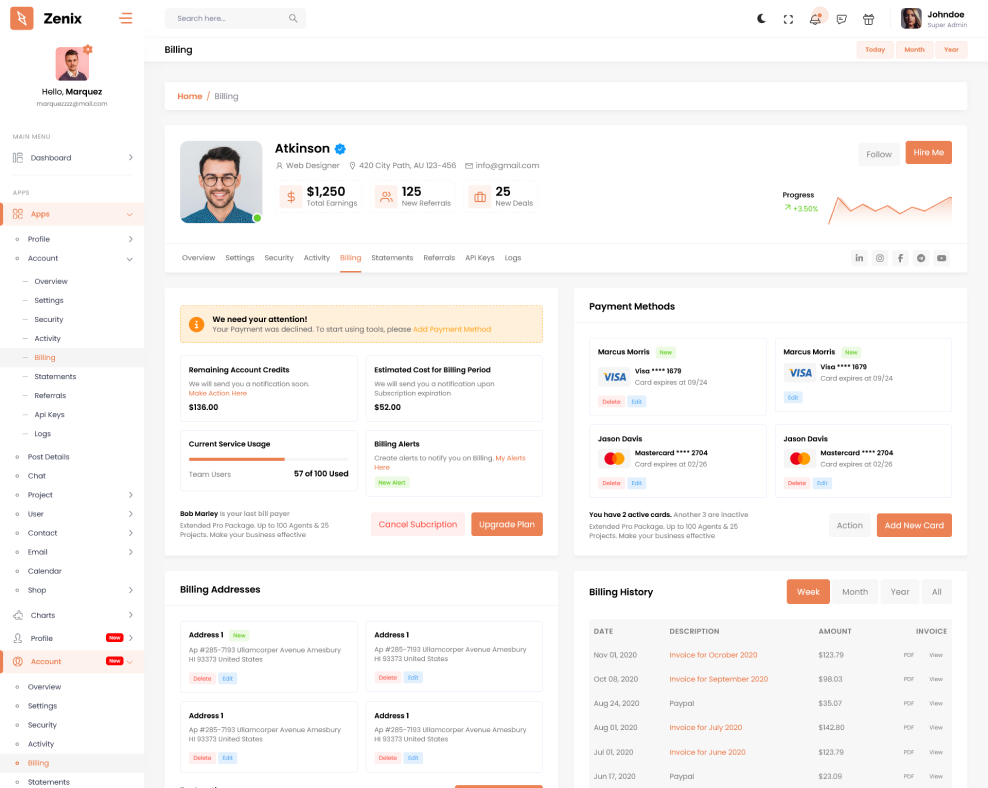Switch to the Statements tab
This screenshot has height=788, width=988.
pos(392,258)
